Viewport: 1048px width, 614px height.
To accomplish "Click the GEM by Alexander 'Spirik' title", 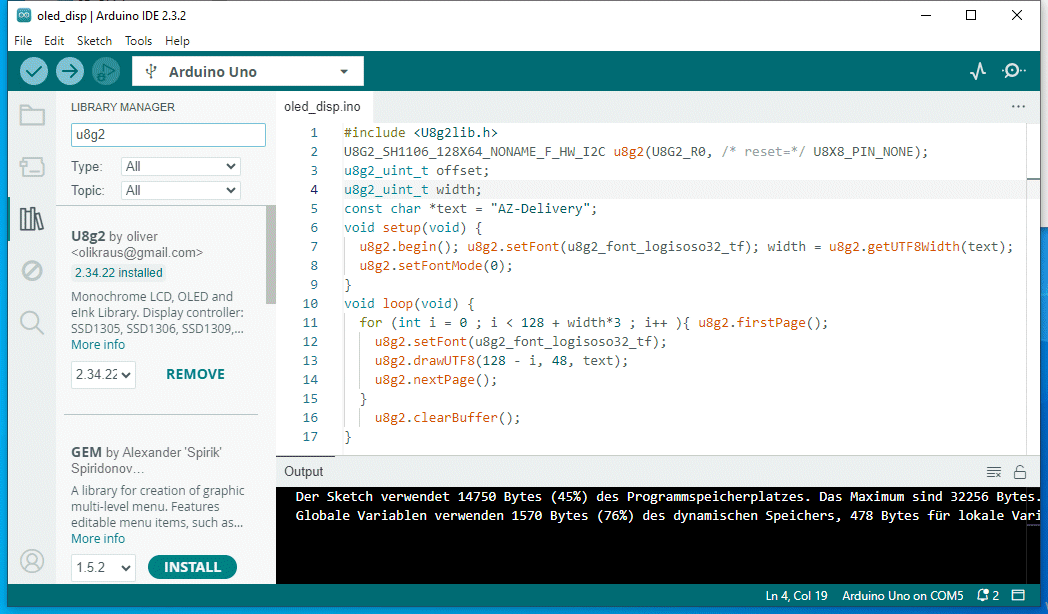I will [x=146, y=452].
